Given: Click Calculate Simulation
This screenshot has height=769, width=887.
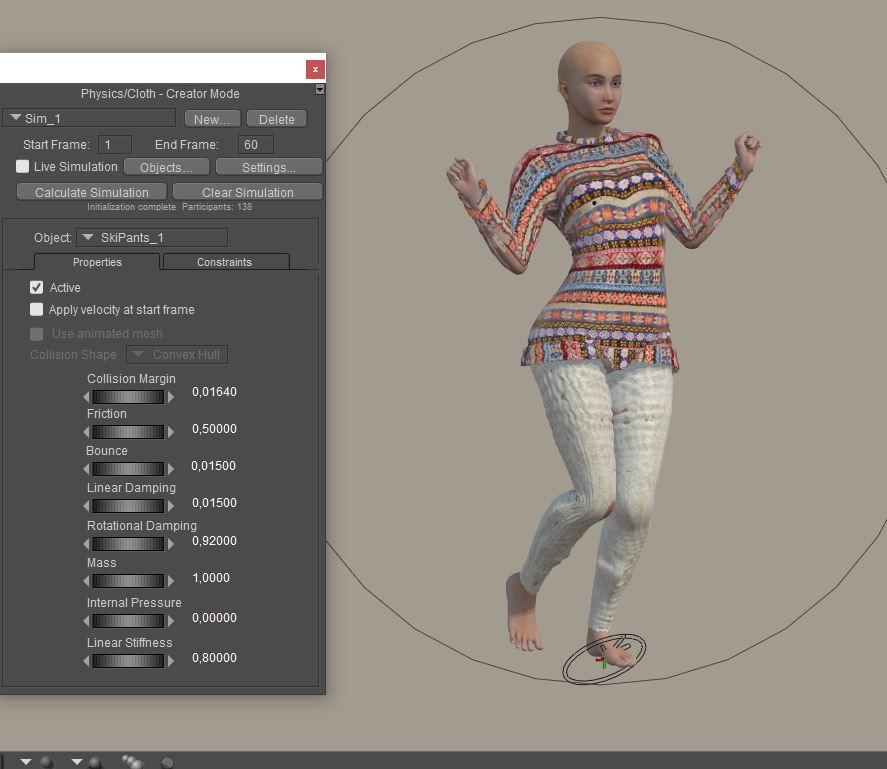Looking at the screenshot, I should click(x=92, y=192).
